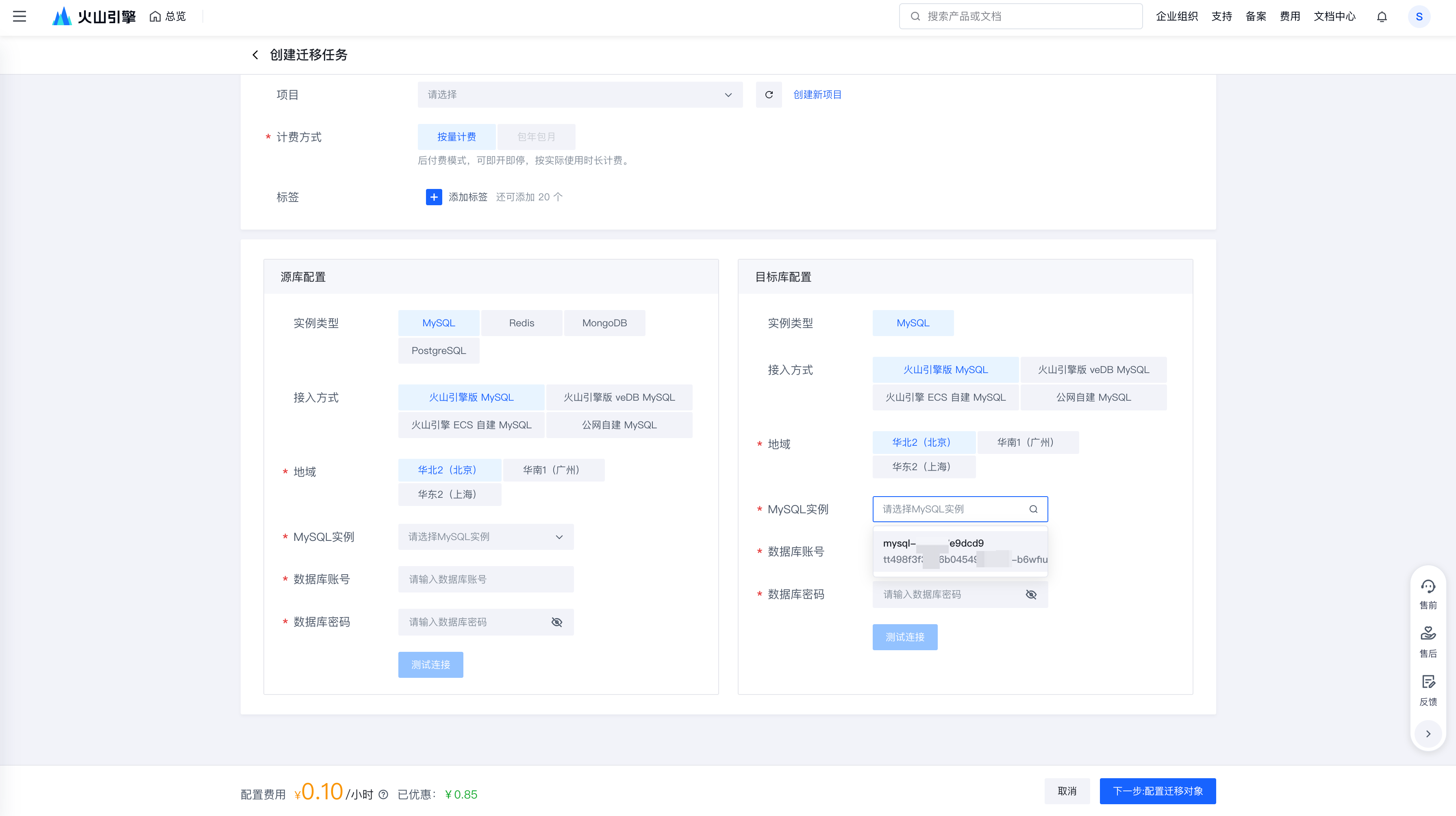Select source 公网自建 MySQL access
The image size is (1456, 816).
[619, 425]
